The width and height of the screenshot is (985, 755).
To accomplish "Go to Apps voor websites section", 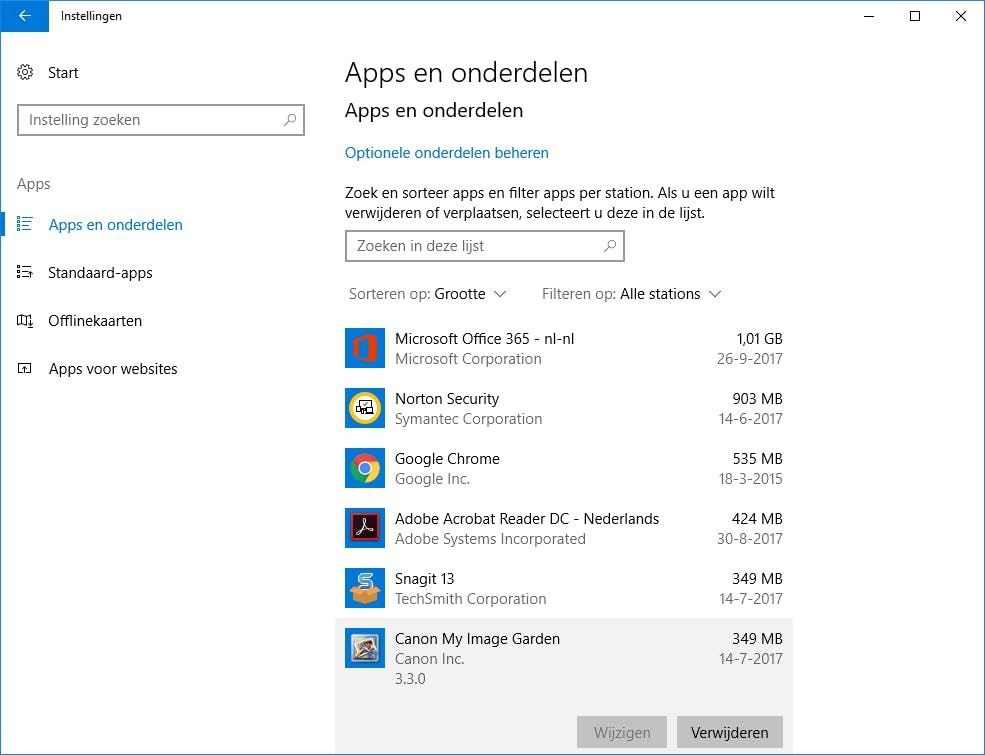I will 113,369.
